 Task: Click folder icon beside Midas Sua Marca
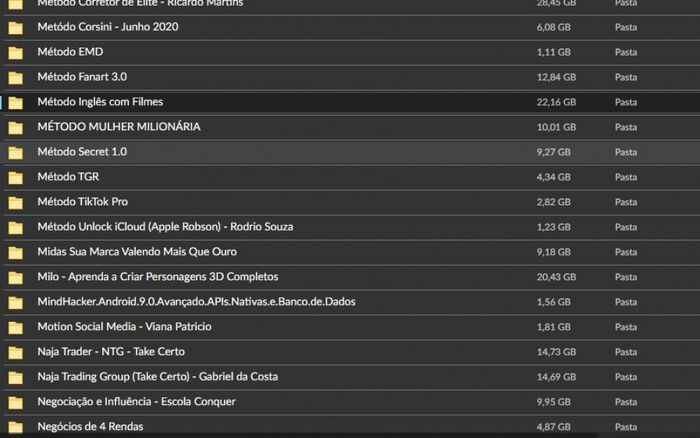[x=16, y=253]
